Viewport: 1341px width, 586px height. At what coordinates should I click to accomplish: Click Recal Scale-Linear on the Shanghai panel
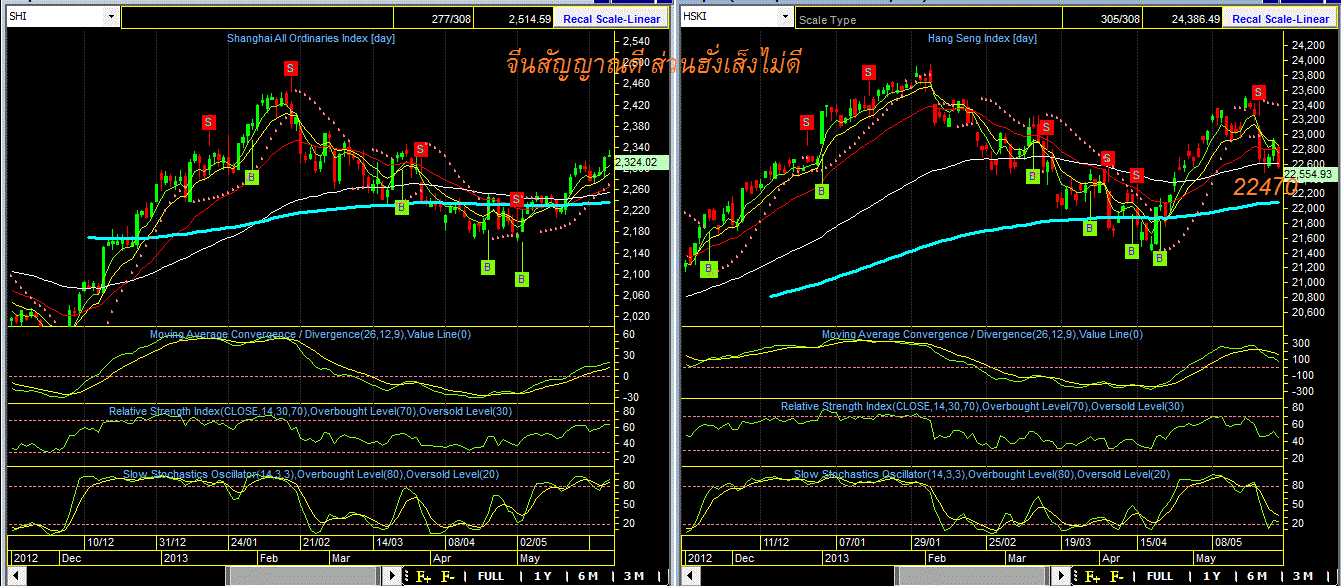(611, 19)
